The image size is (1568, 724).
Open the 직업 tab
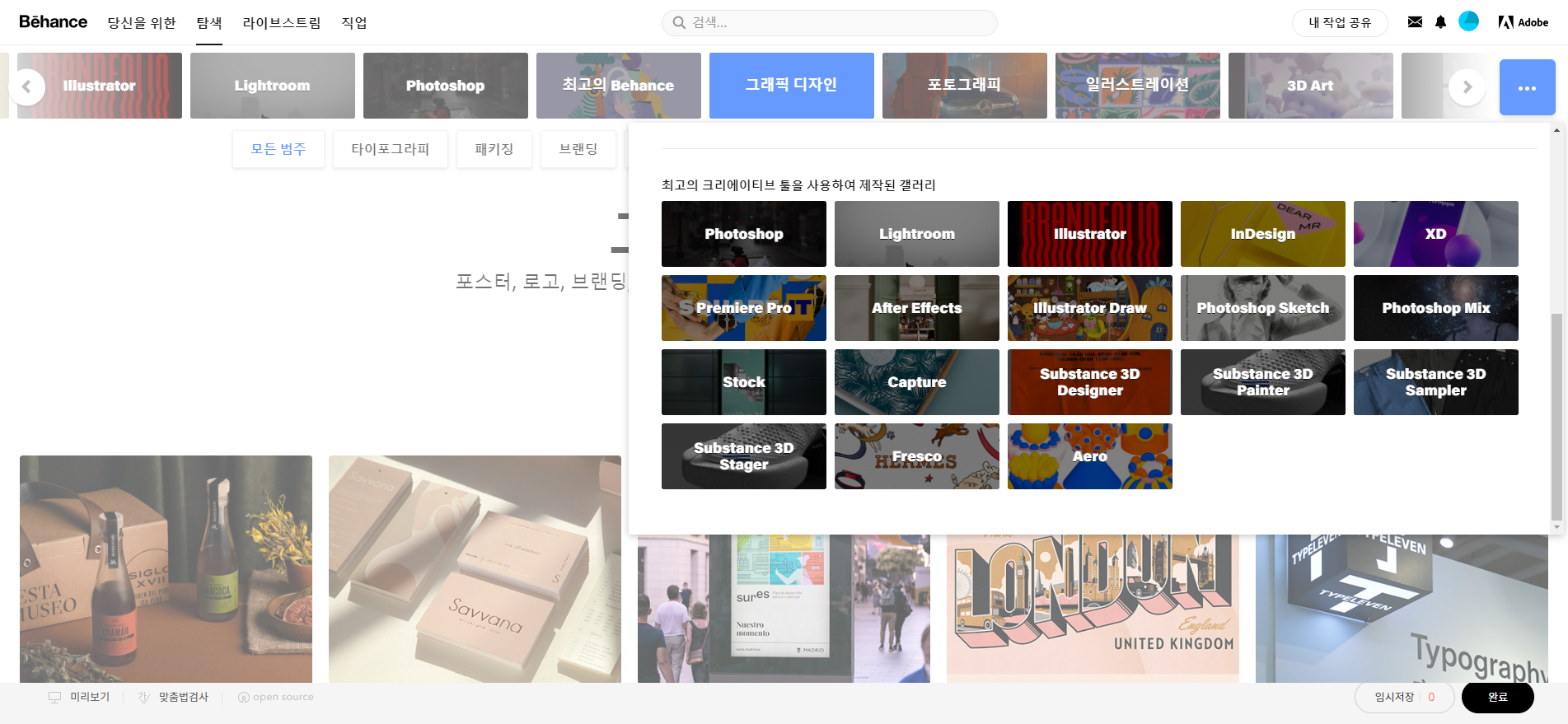tap(354, 23)
